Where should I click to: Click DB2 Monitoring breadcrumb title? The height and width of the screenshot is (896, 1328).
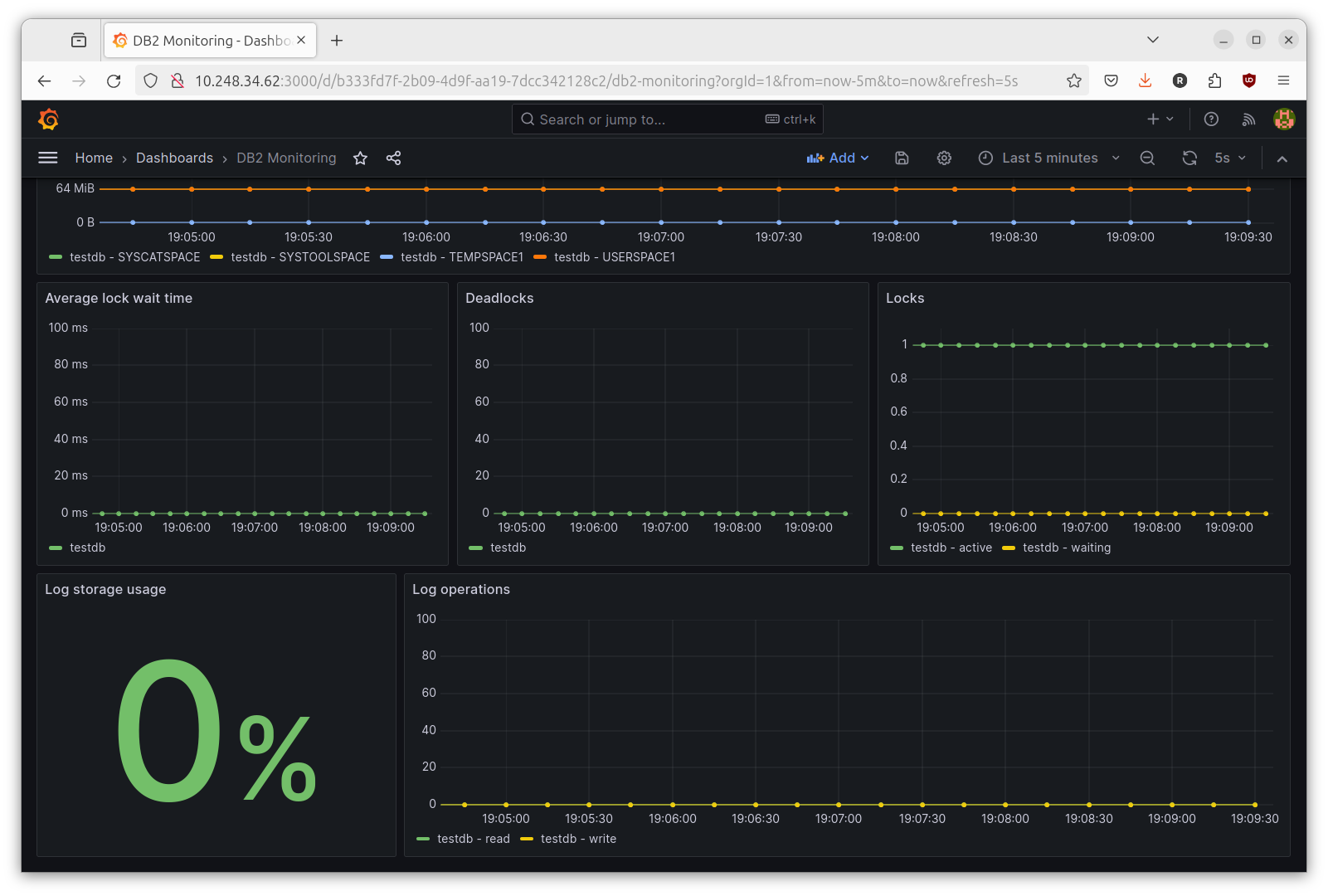(x=286, y=158)
